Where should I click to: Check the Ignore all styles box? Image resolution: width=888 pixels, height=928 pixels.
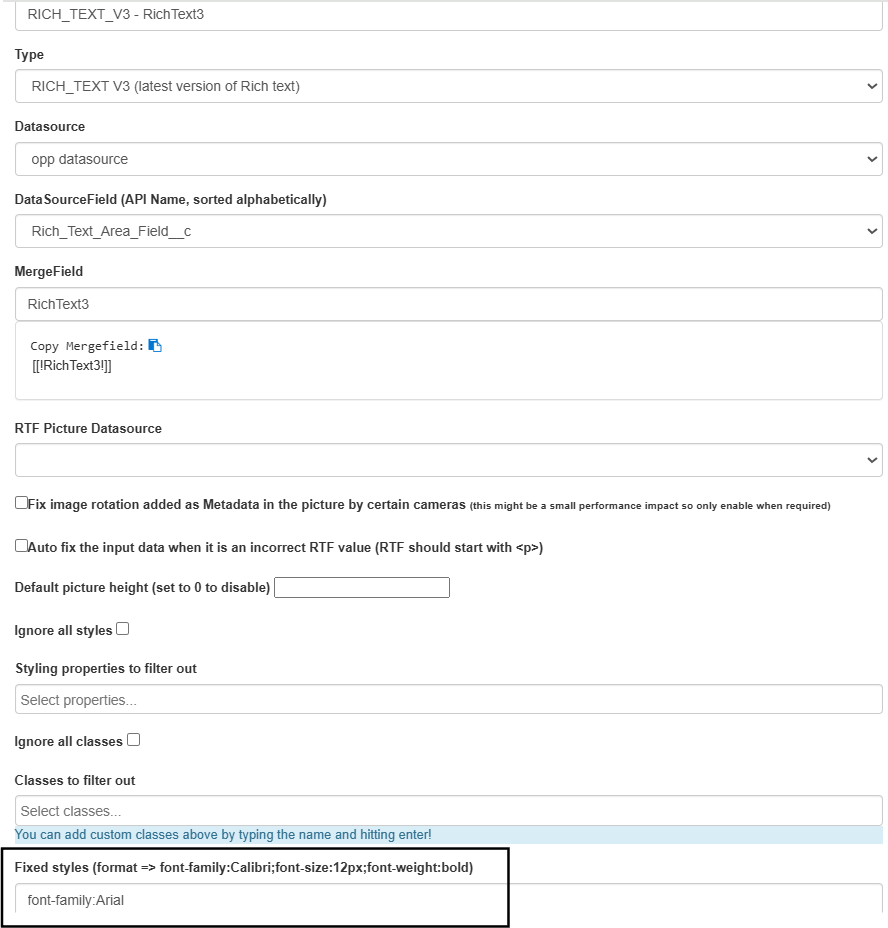click(x=123, y=629)
